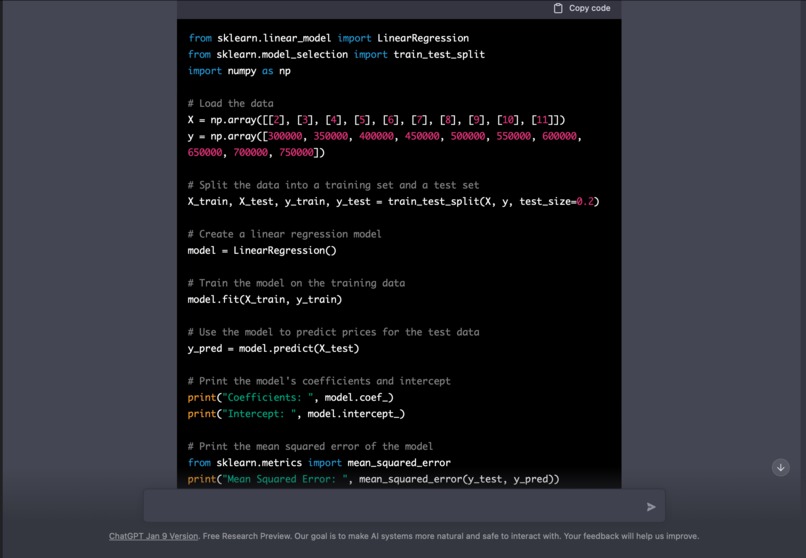Click the '# Print the mean squared error' comment

click(310, 447)
